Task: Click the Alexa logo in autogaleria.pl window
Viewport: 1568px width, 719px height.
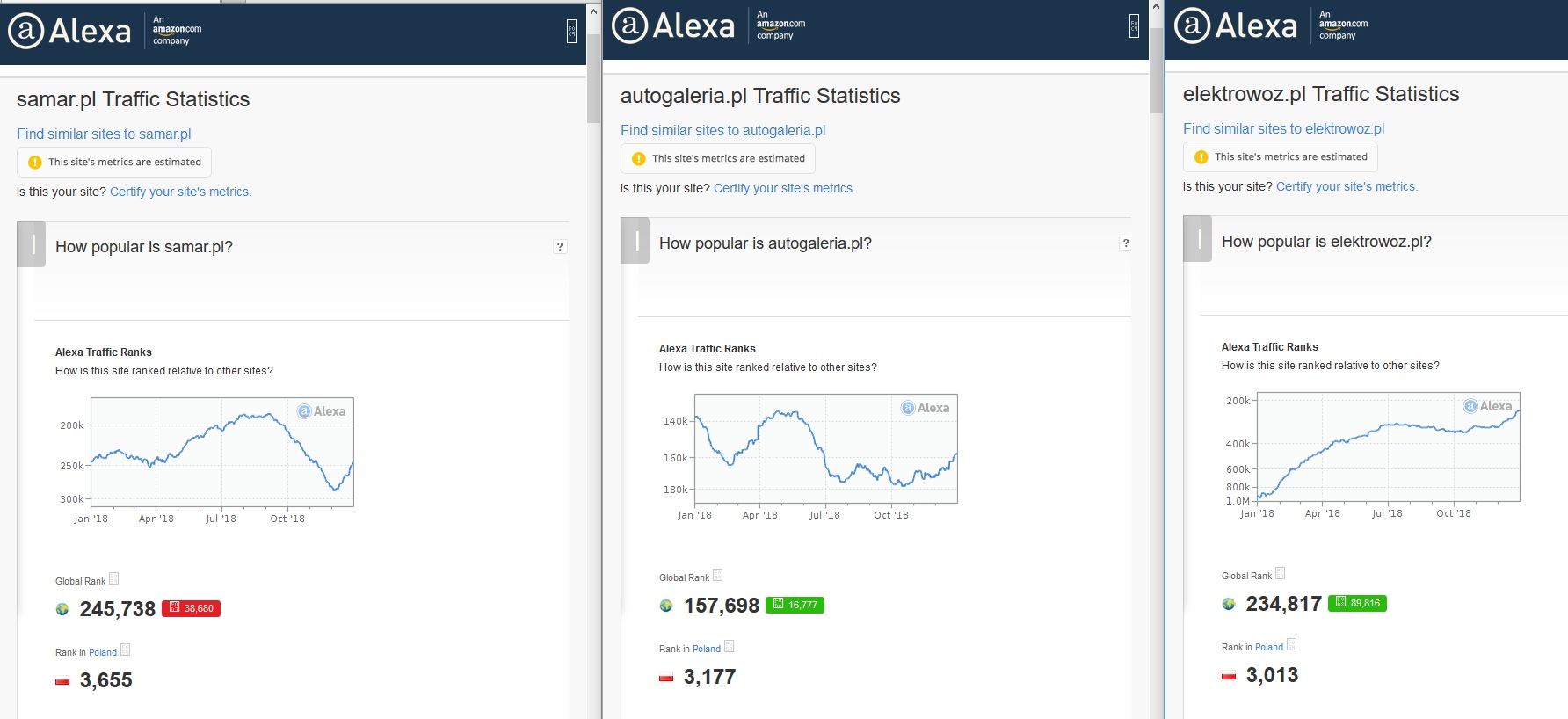Action: tap(673, 25)
